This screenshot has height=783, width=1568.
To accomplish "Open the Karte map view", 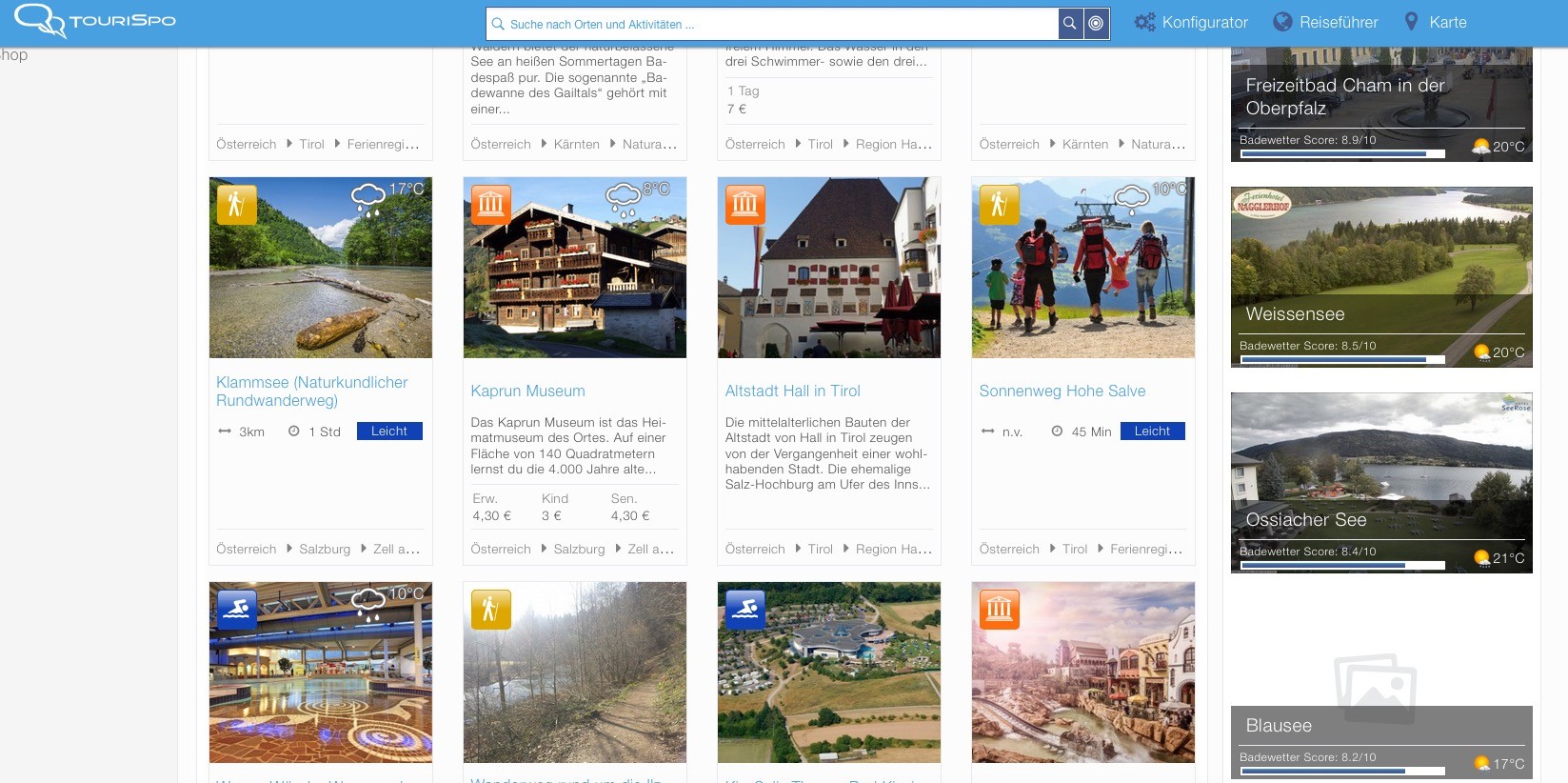I will point(1436,22).
